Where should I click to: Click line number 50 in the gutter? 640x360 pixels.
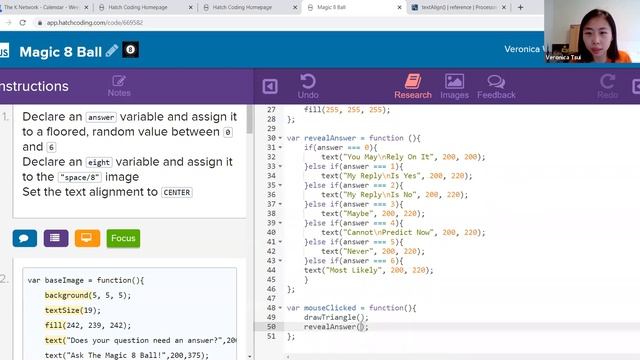coord(271,327)
